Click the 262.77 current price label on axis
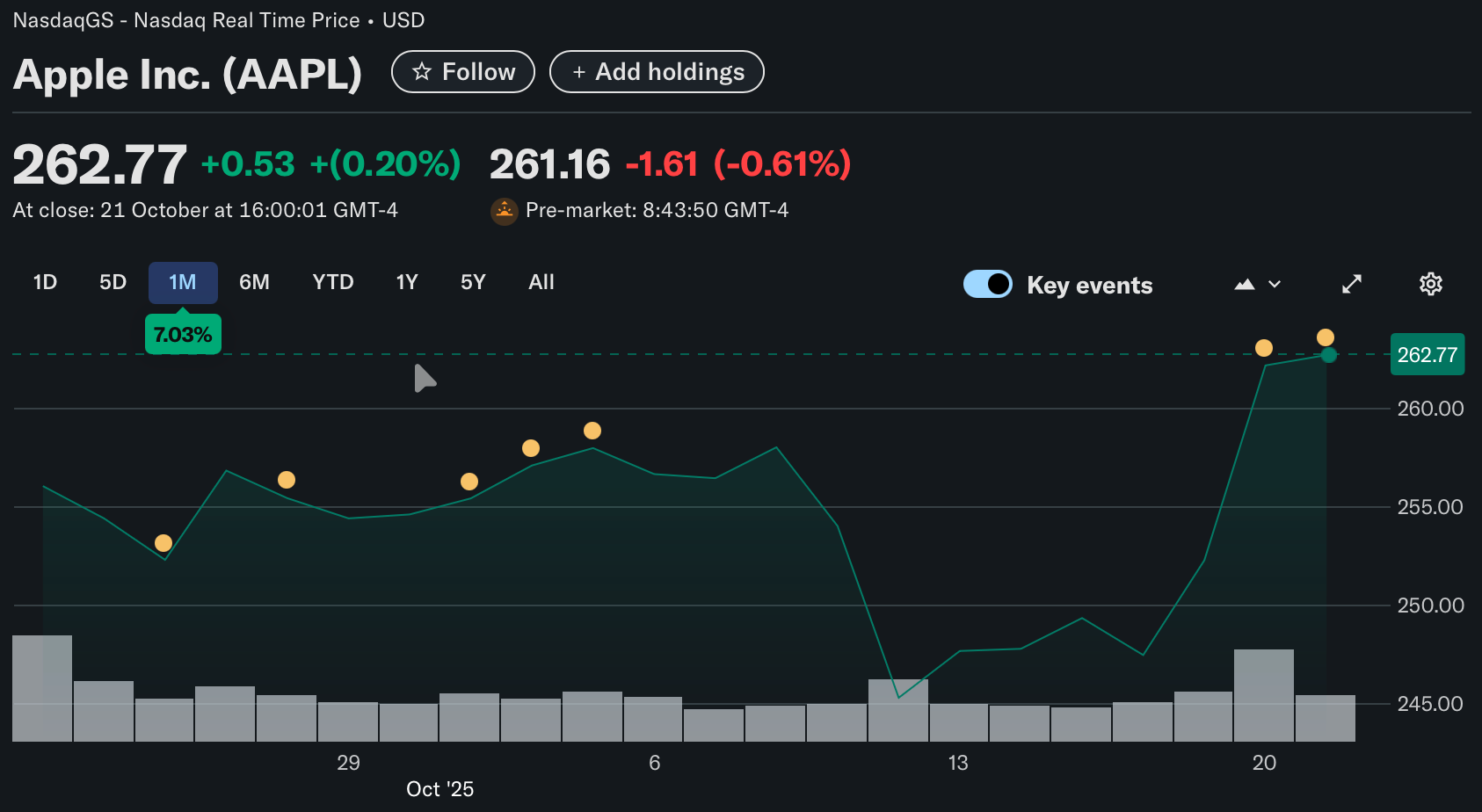The image size is (1482, 812). [x=1427, y=355]
